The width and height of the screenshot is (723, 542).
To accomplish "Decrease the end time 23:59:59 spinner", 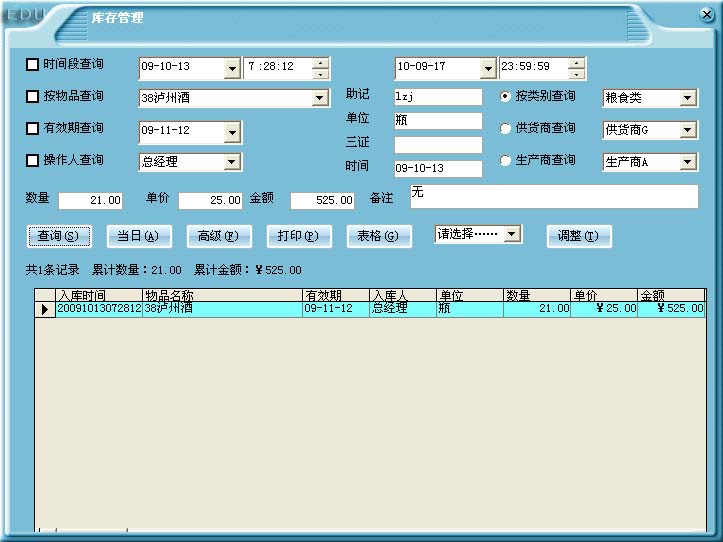I will pos(576,74).
